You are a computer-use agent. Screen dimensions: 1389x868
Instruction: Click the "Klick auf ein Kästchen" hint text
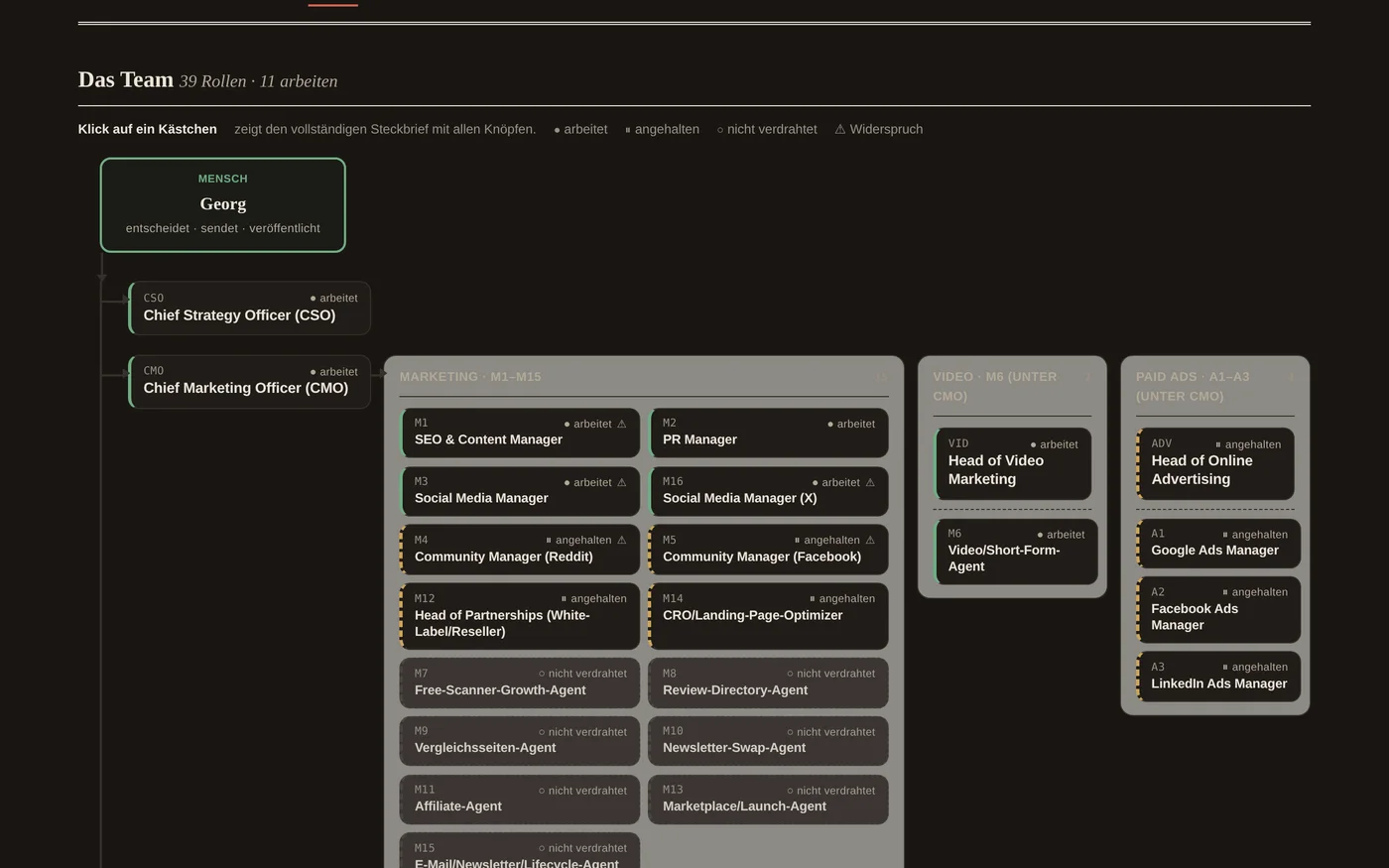[148, 129]
